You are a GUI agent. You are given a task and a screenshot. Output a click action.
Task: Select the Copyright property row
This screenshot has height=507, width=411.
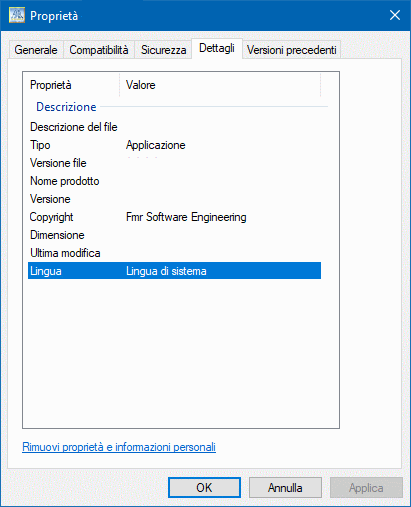pos(174,217)
